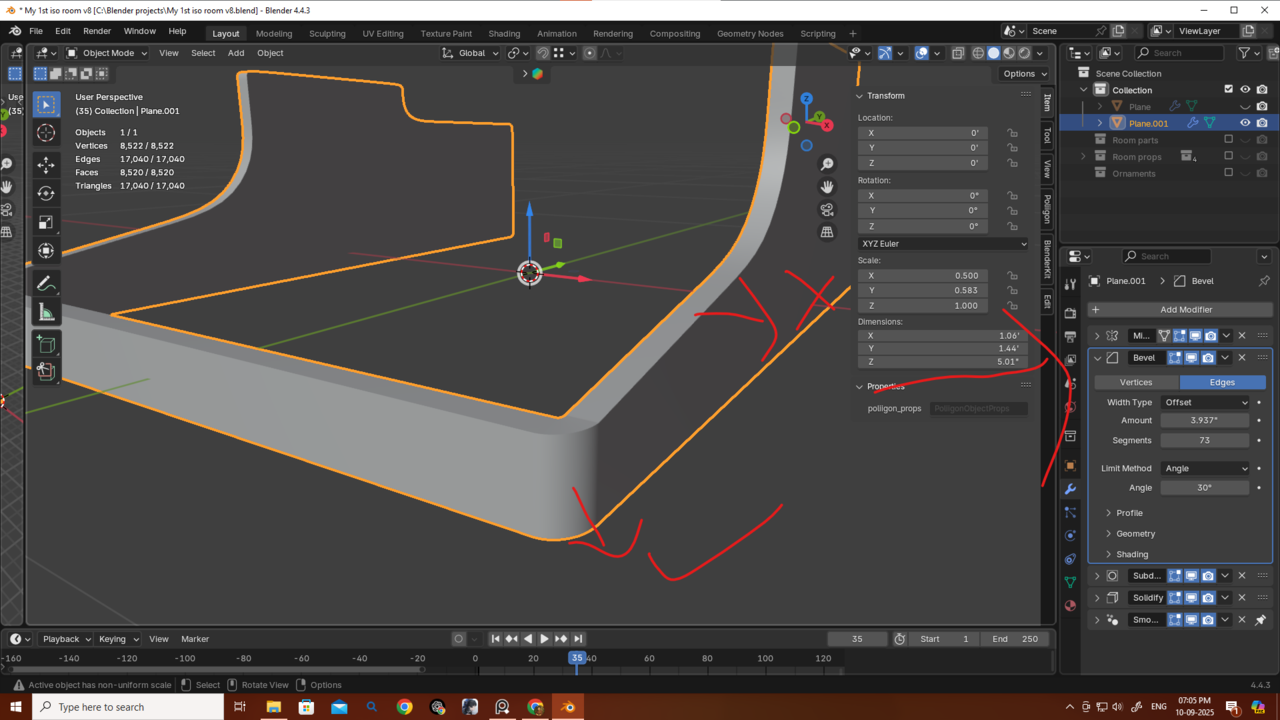Open the Modifiers wrench properties tab

(1070, 489)
